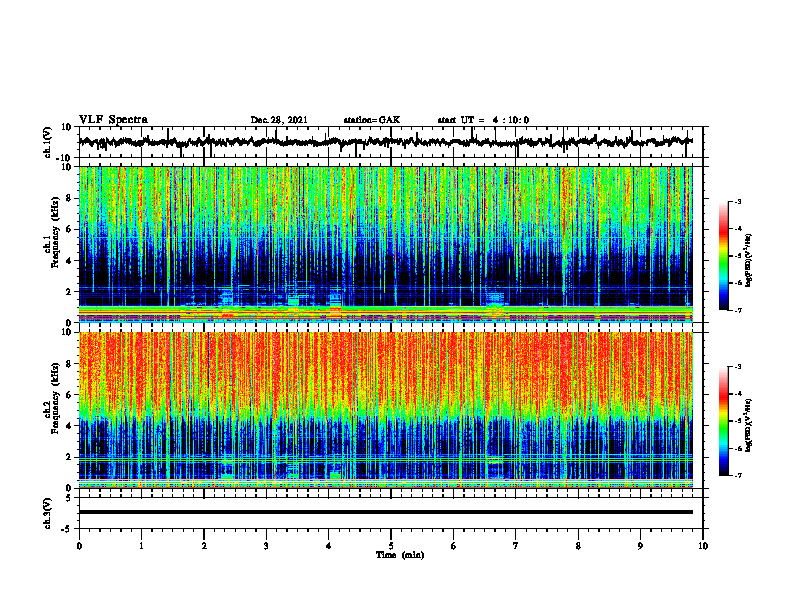Click the ch.2 spectrogram color scale bar

click(724, 421)
